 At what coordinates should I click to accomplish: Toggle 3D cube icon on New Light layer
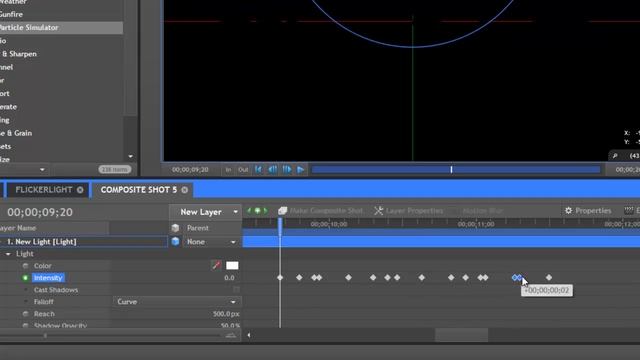(x=176, y=241)
